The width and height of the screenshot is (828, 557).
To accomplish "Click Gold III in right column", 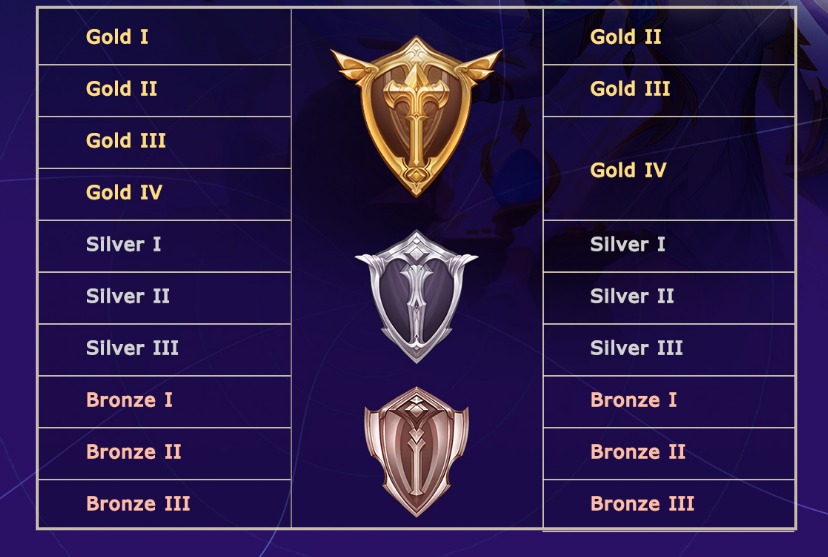I will pos(630,89).
